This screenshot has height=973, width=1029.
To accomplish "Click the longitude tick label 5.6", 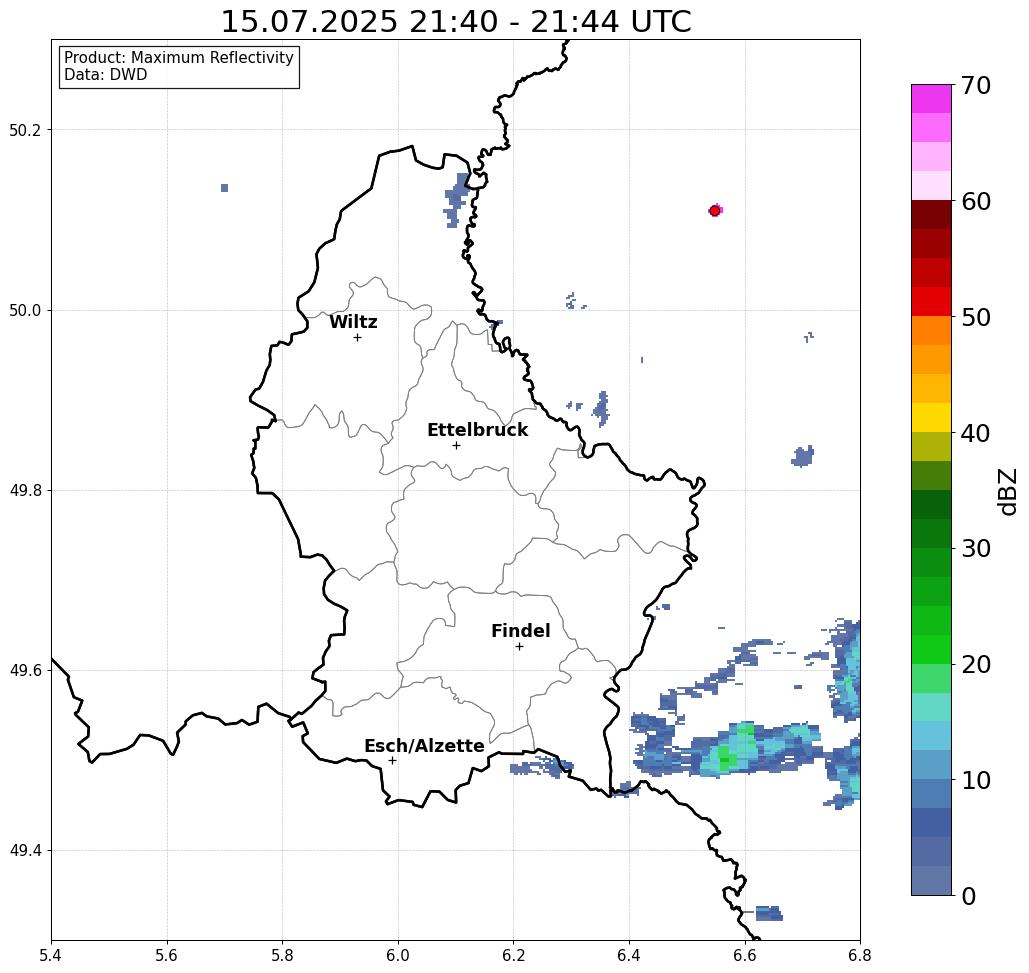I will (x=167, y=955).
